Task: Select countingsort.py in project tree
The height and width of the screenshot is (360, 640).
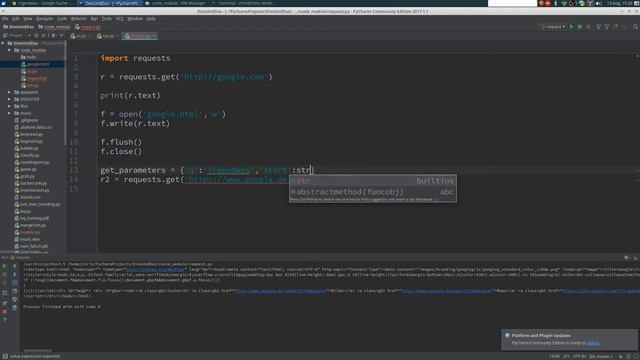Action: click(x=31, y=162)
